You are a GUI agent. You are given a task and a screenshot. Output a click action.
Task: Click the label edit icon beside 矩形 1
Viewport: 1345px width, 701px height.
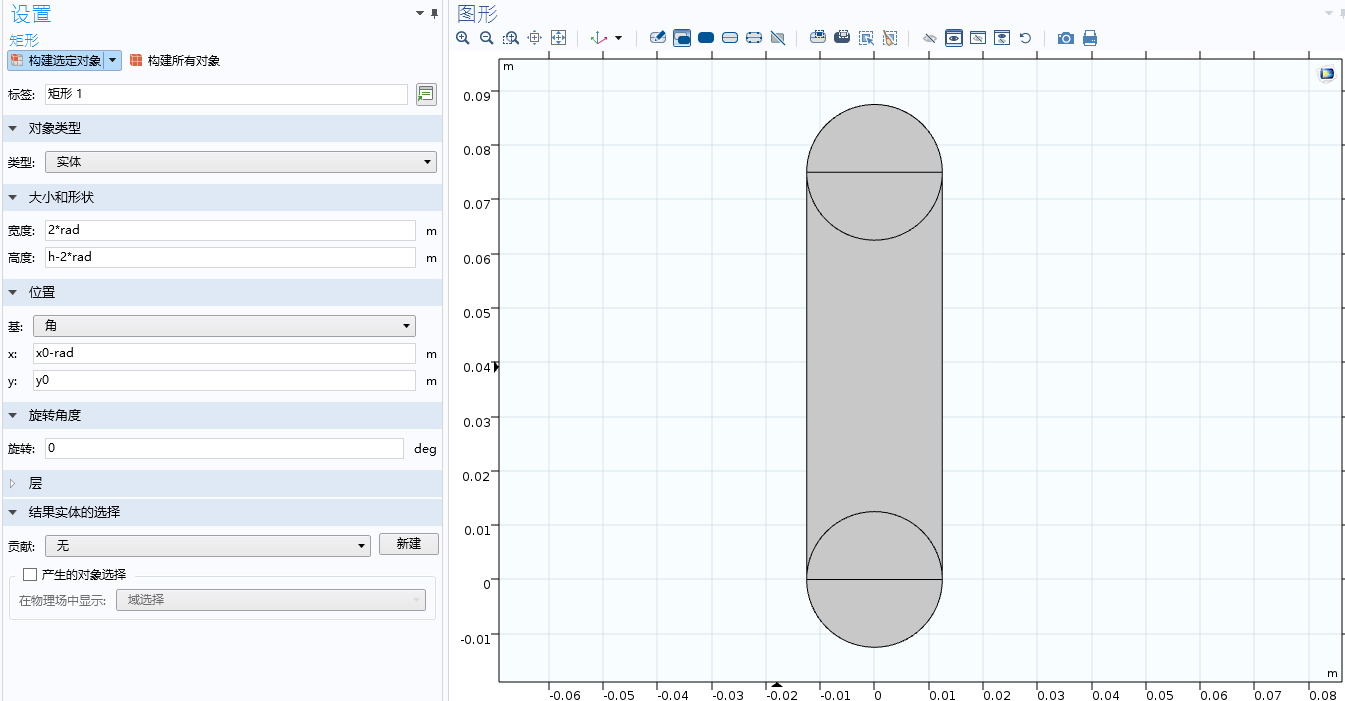click(x=426, y=94)
